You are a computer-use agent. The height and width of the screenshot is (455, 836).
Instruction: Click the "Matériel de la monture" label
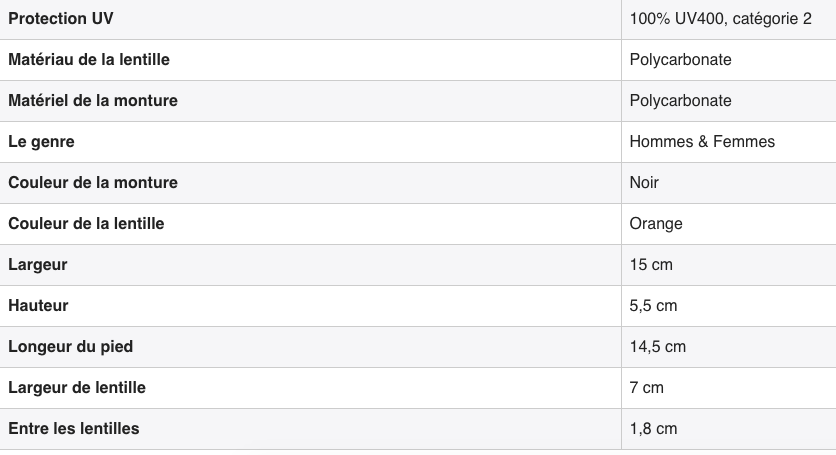tap(93, 101)
